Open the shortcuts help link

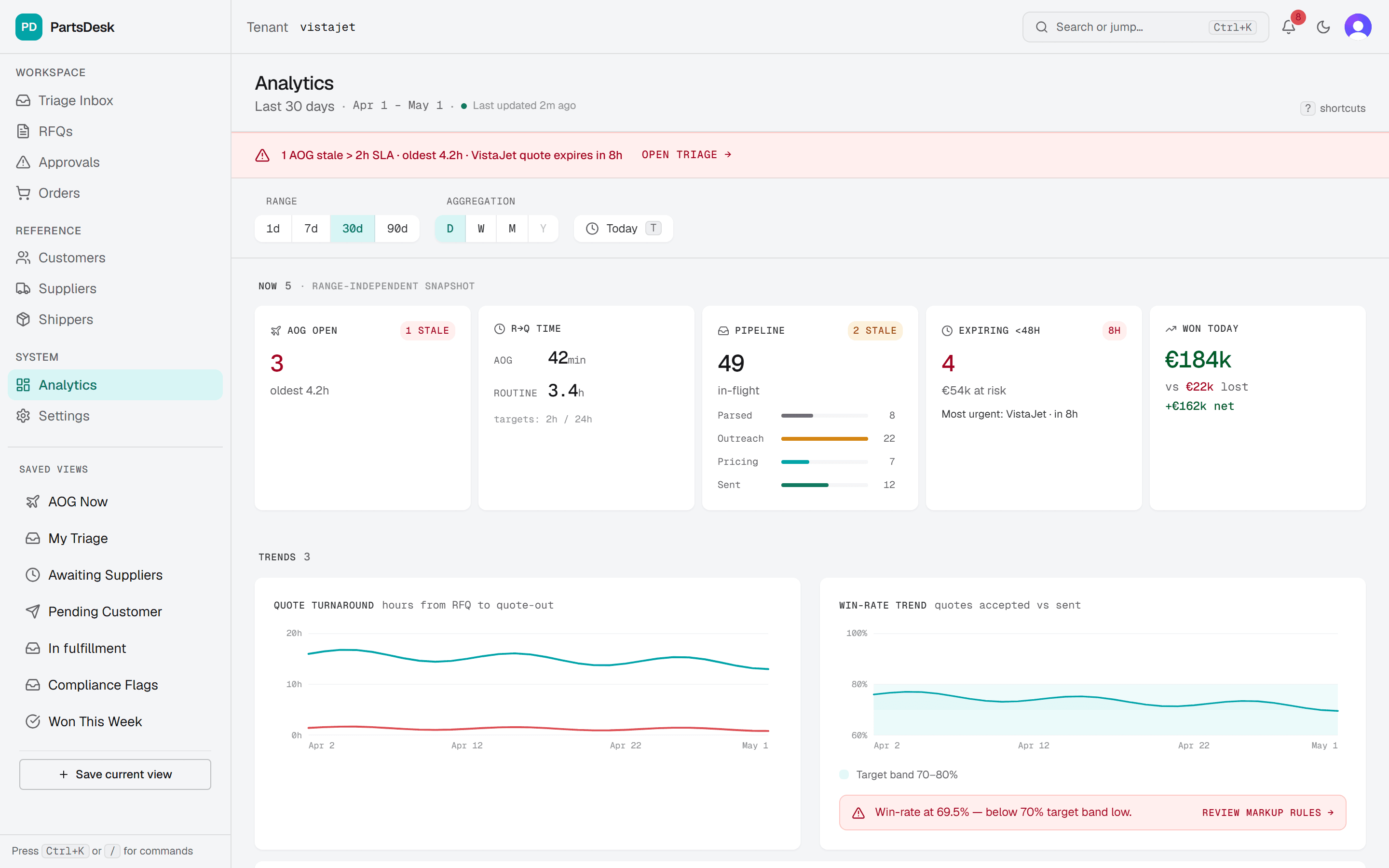coord(1333,108)
